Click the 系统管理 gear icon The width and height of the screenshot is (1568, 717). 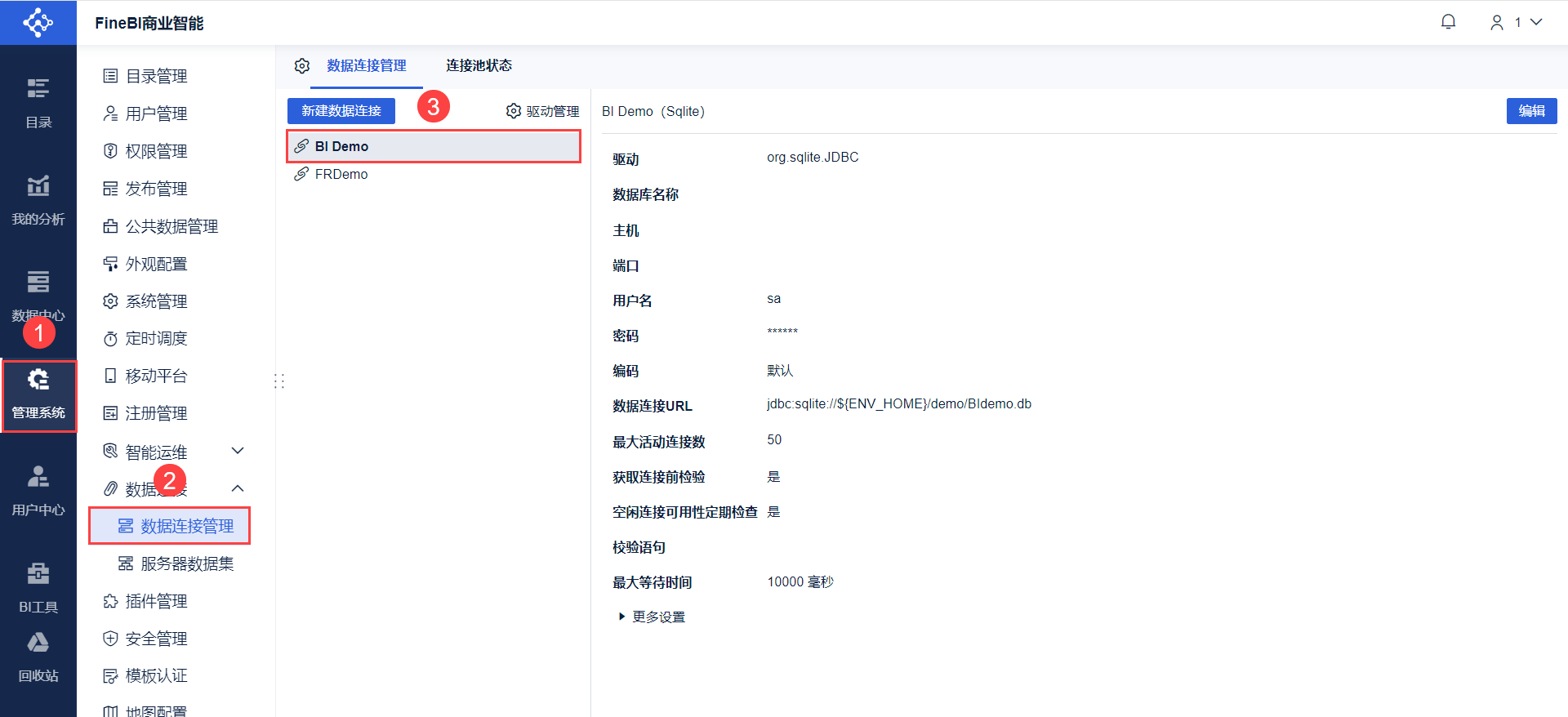[110, 301]
